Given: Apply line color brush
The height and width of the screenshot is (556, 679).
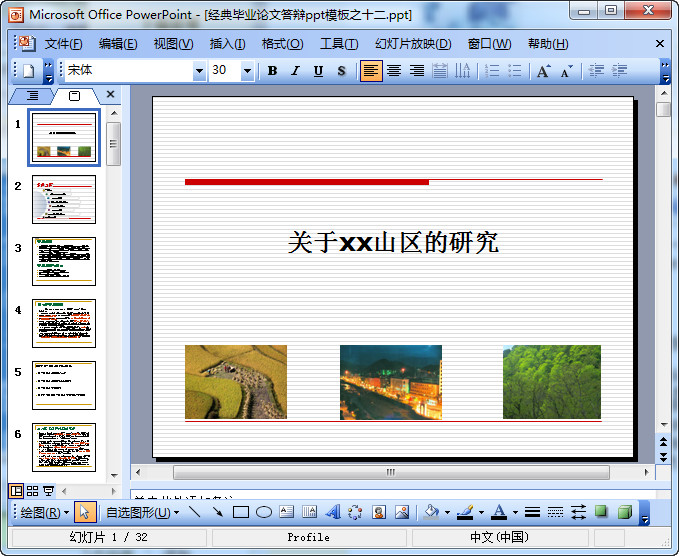Looking at the screenshot, I should (x=466, y=512).
